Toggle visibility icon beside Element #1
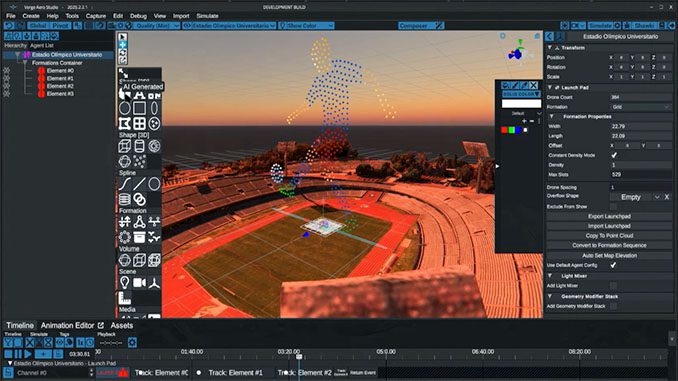 [6, 78]
